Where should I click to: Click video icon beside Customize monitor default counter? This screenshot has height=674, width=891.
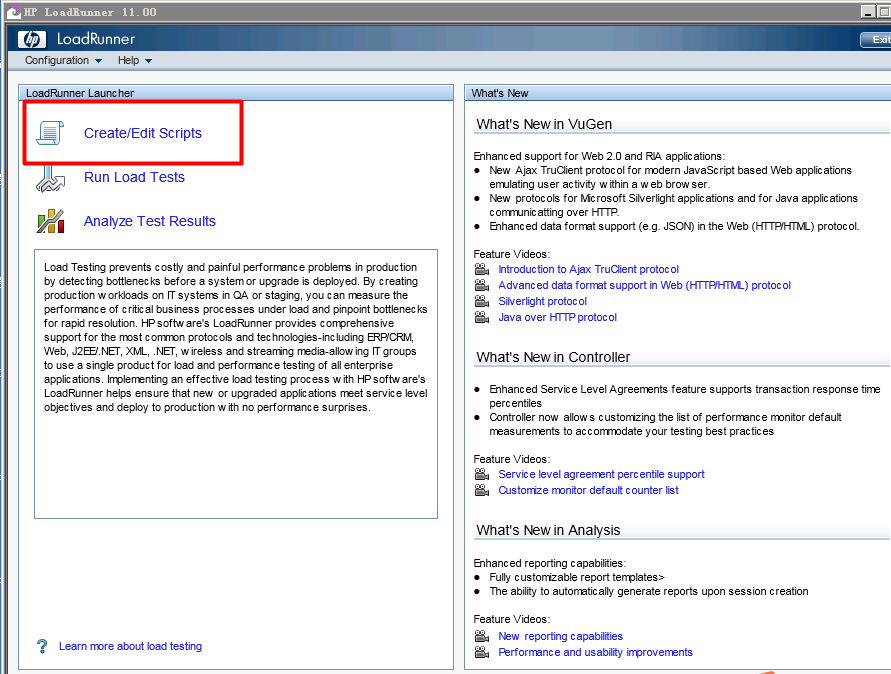(482, 490)
